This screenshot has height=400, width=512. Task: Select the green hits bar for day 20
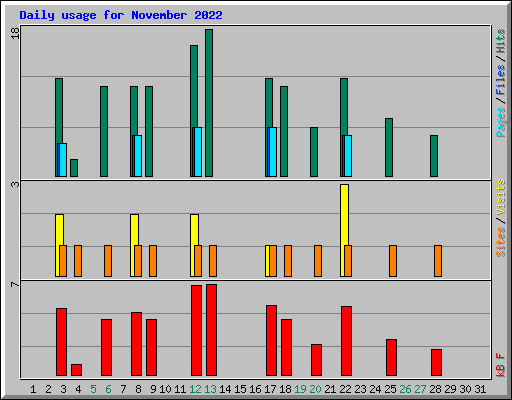coord(314,152)
